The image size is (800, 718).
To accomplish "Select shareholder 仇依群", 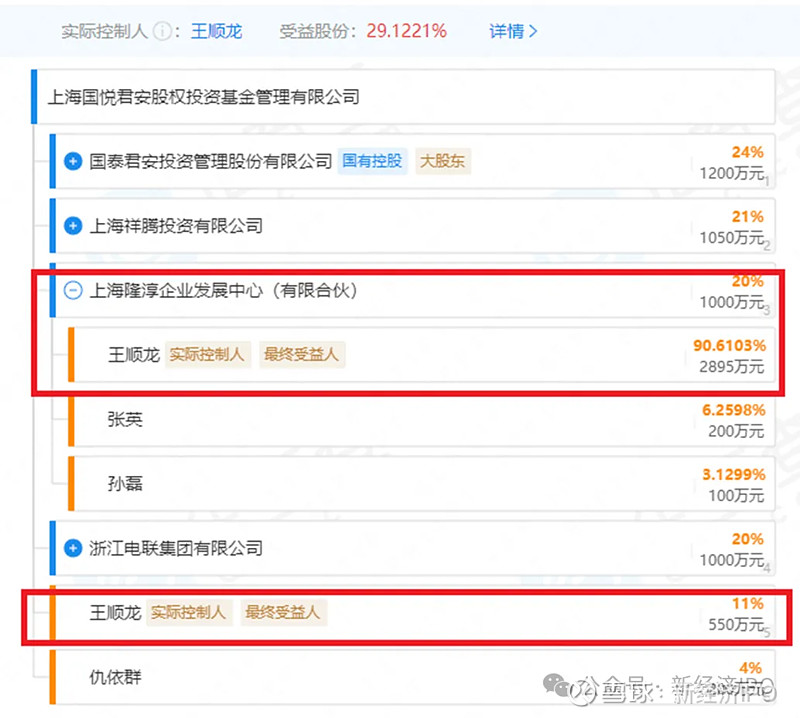I will pyautogui.click(x=116, y=677).
